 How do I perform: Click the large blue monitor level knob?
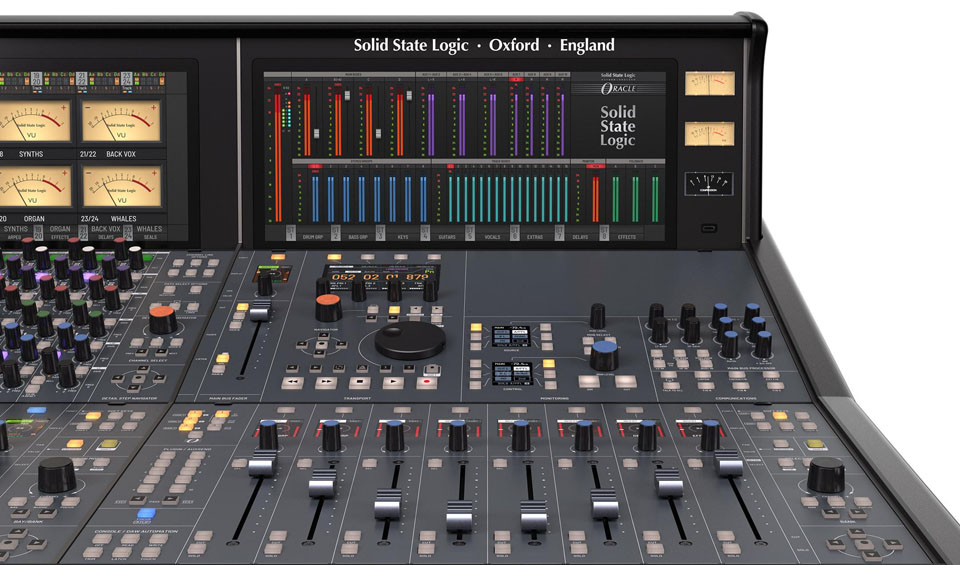point(604,356)
